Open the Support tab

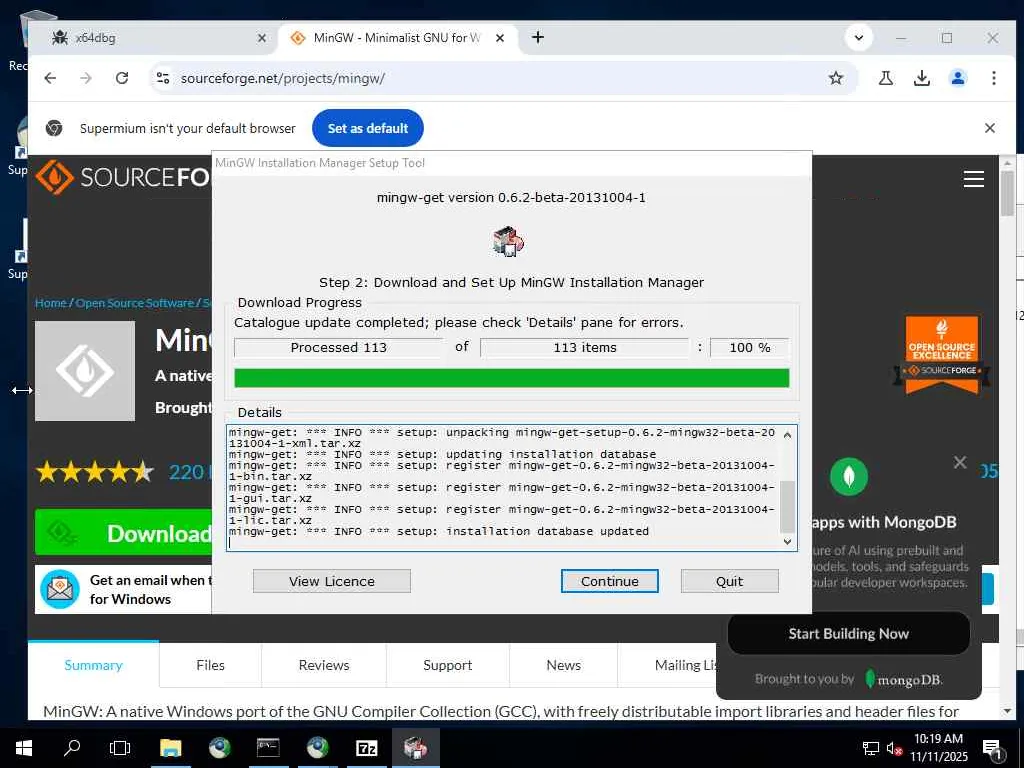coord(447,665)
